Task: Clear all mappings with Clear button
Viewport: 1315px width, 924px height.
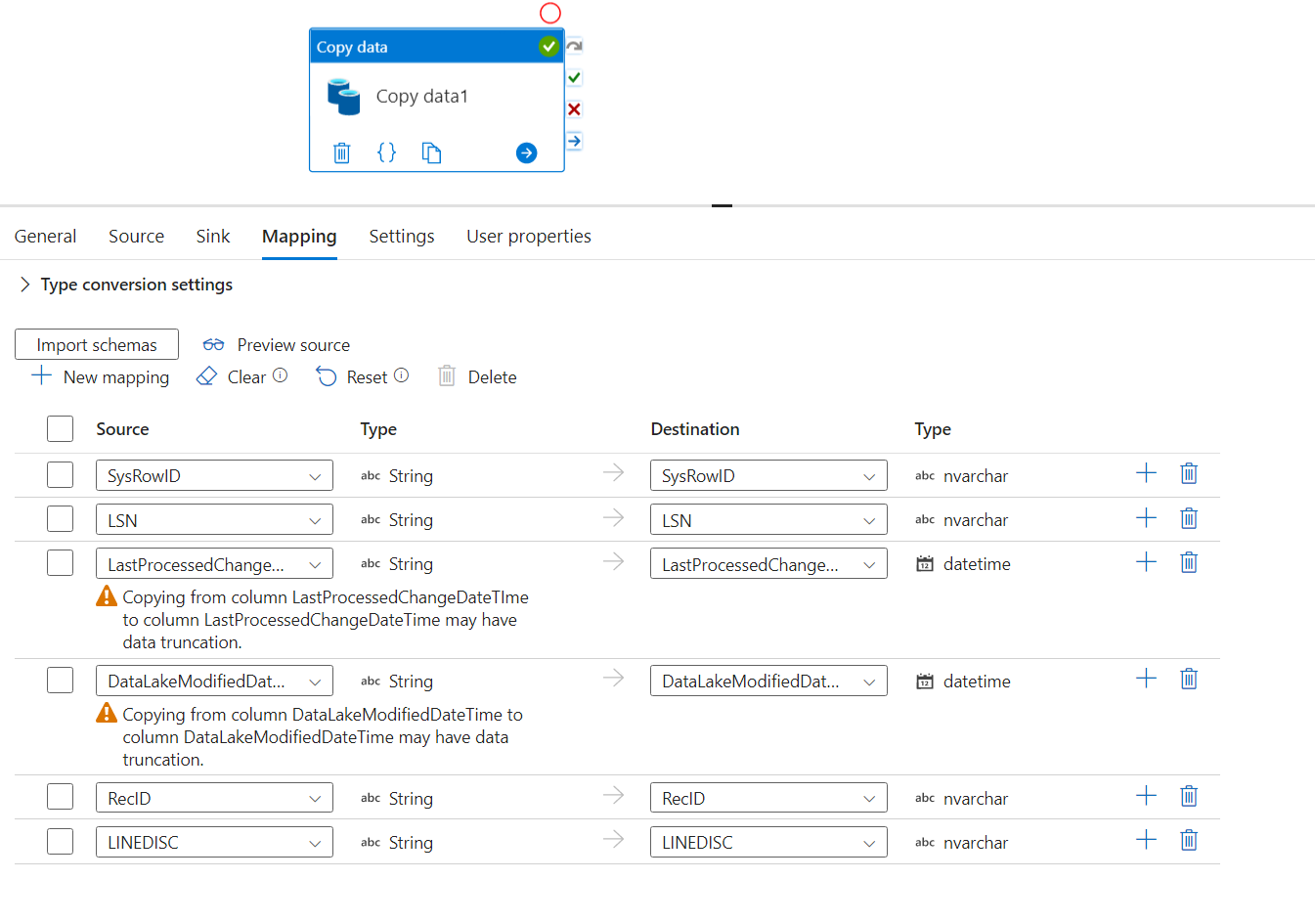Action: tap(232, 376)
